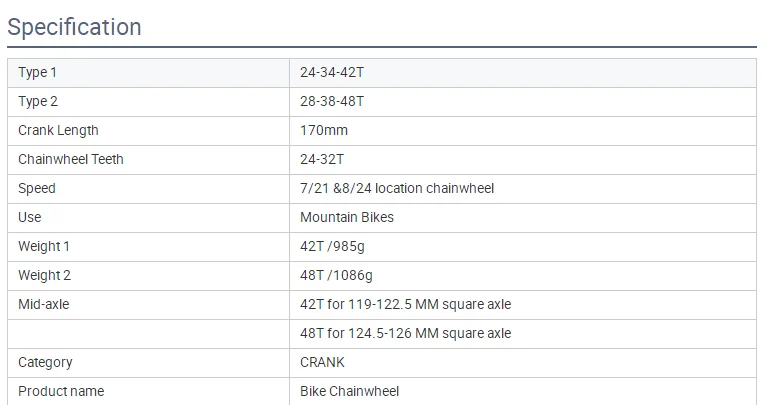Click the Weight 1 label
This screenshot has height=405, width=768.
(44, 247)
